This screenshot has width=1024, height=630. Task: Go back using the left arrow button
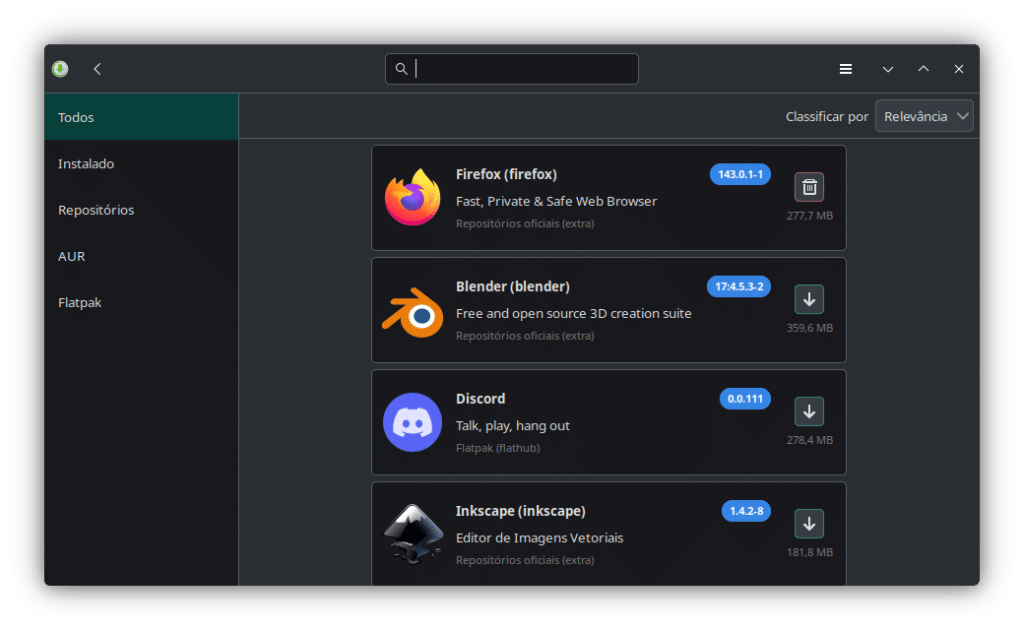pyautogui.click(x=97, y=69)
